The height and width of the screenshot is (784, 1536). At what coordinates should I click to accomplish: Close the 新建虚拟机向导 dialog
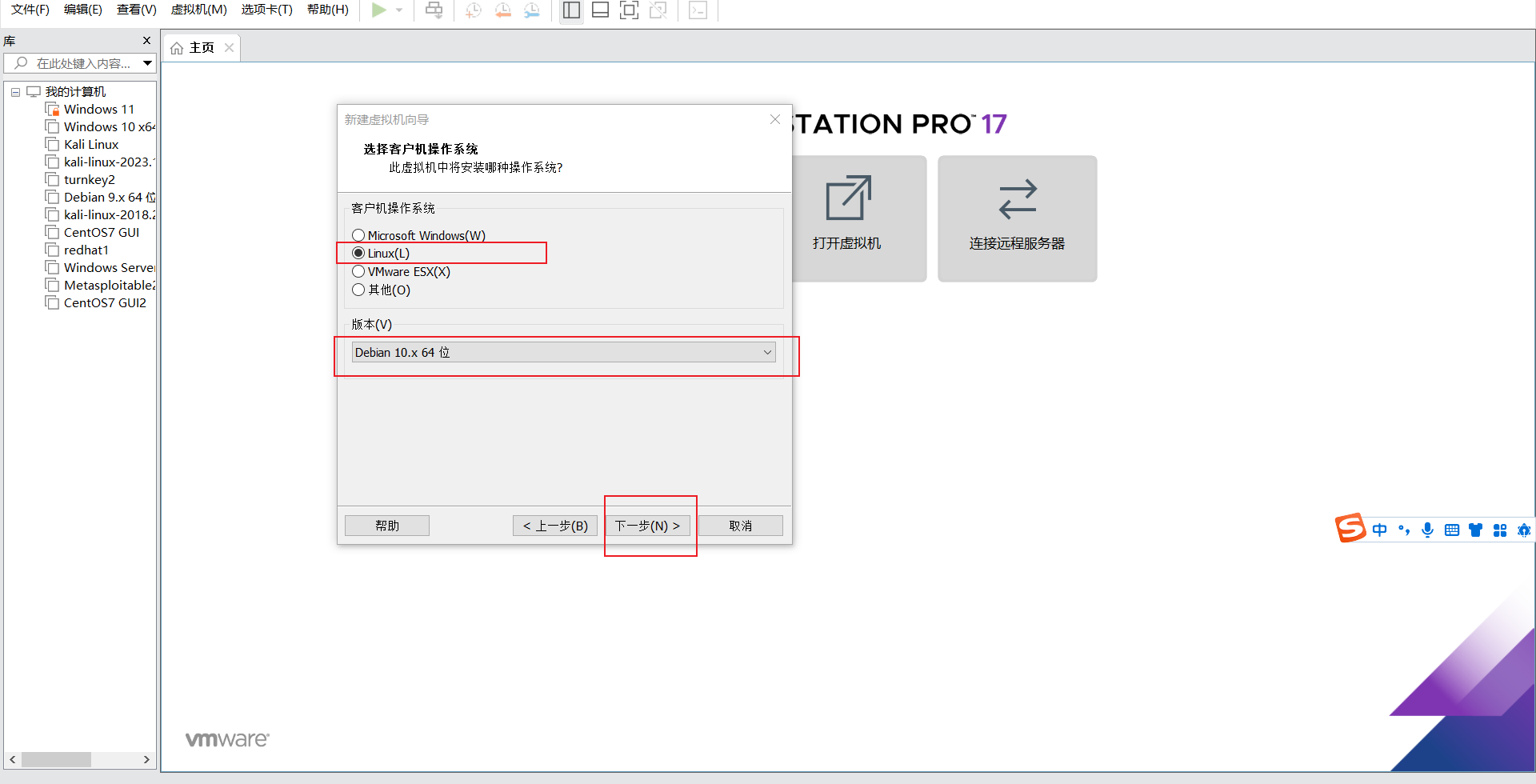(x=775, y=119)
